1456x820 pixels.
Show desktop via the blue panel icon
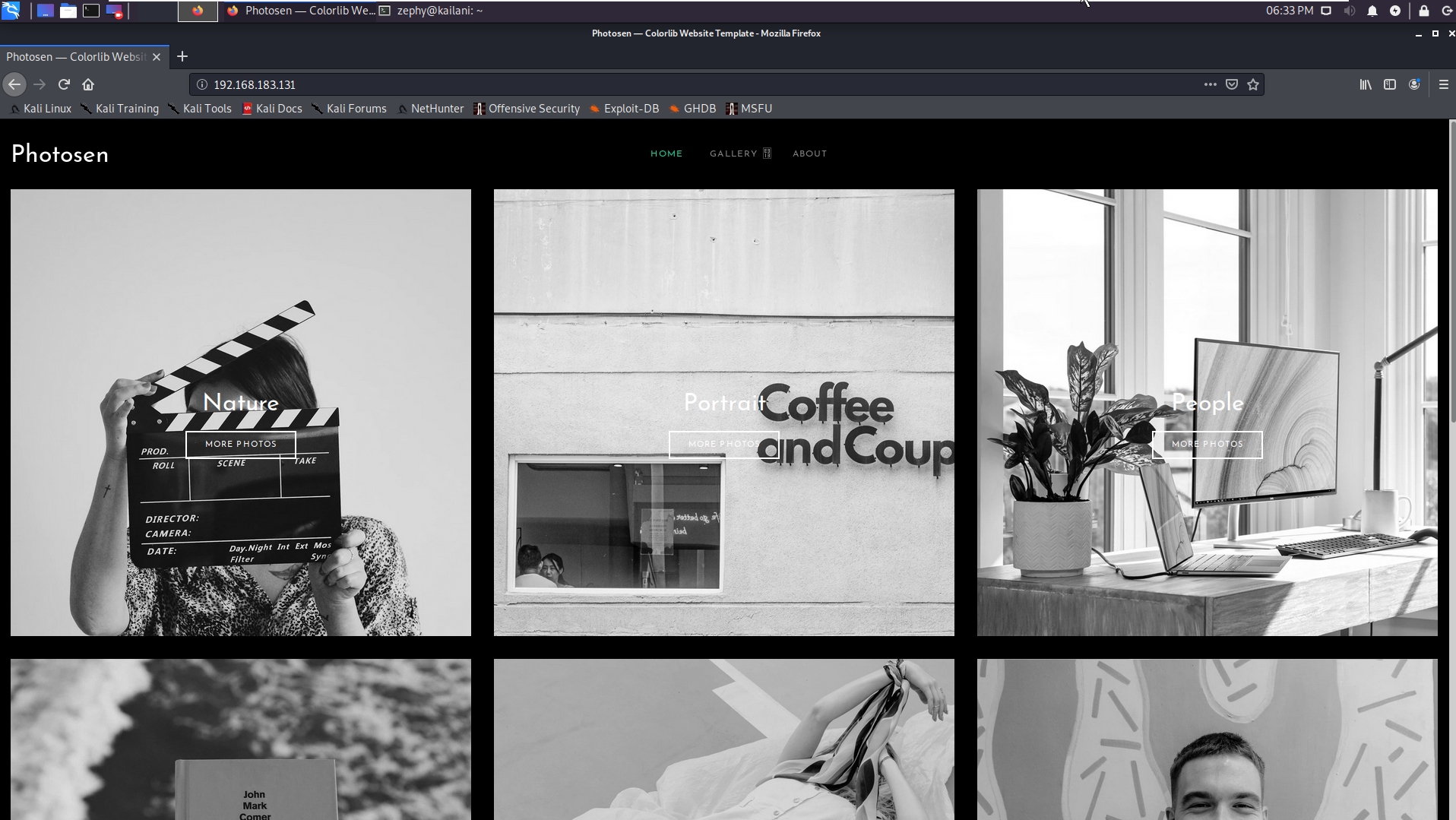(x=46, y=11)
